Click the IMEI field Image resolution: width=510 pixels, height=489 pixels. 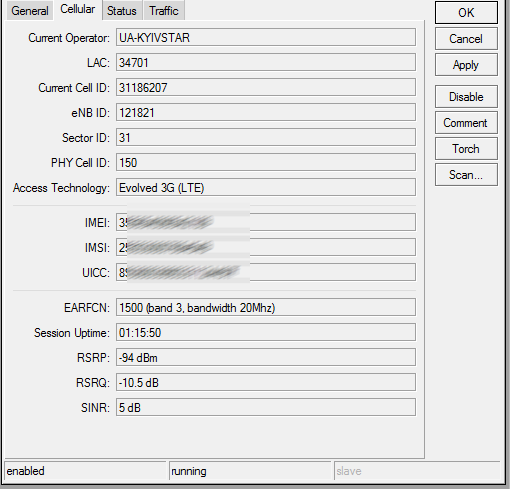point(266,222)
